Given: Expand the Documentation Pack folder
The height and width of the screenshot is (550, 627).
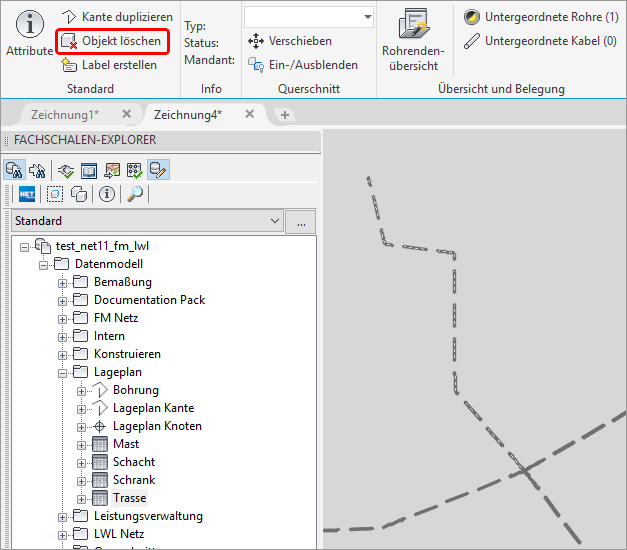Looking at the screenshot, I should point(62,301).
